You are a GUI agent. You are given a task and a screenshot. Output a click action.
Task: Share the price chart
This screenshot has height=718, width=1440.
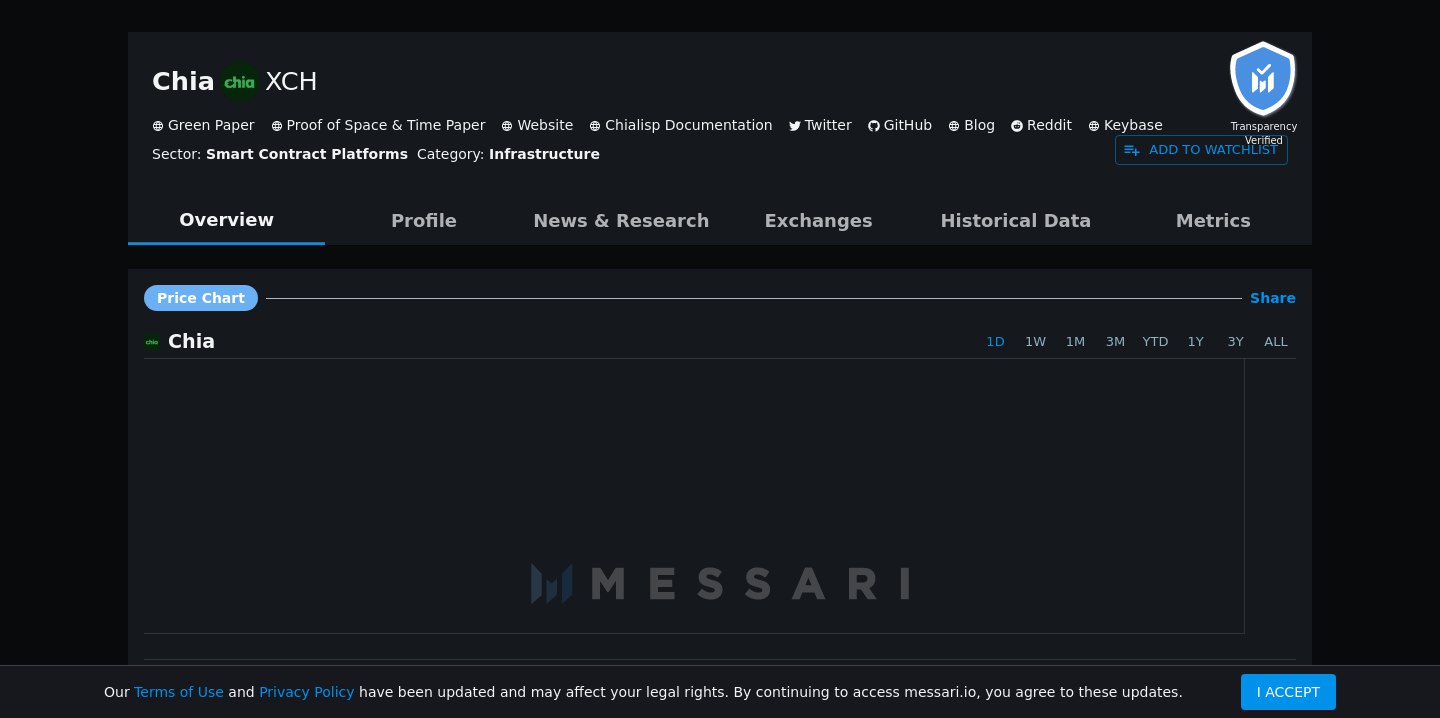point(1273,298)
